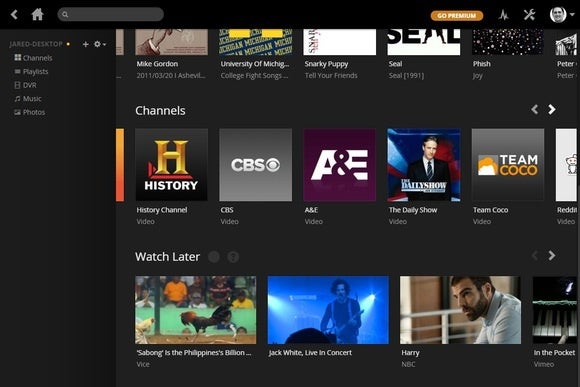Open settings via wrench and screwdriver icon
580x387 pixels.
click(529, 15)
